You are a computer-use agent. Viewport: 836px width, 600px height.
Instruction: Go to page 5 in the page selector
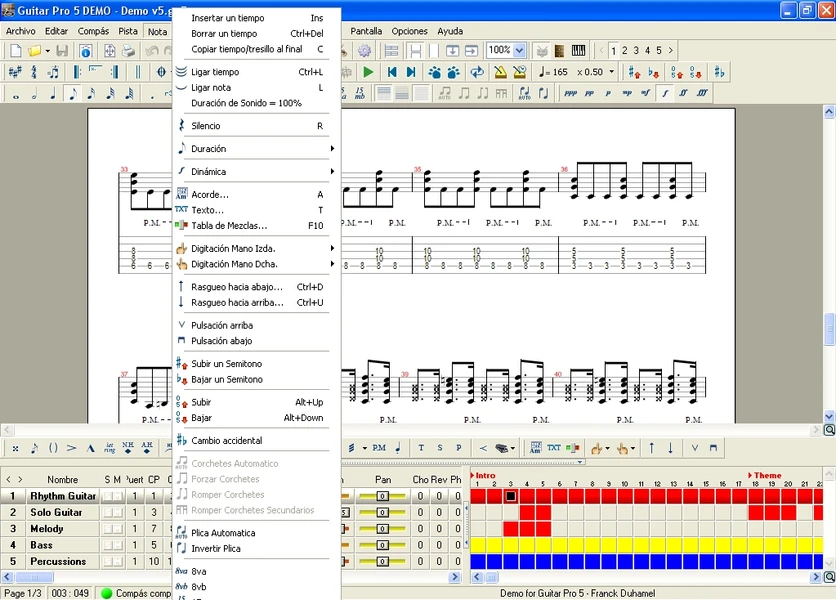pos(659,51)
